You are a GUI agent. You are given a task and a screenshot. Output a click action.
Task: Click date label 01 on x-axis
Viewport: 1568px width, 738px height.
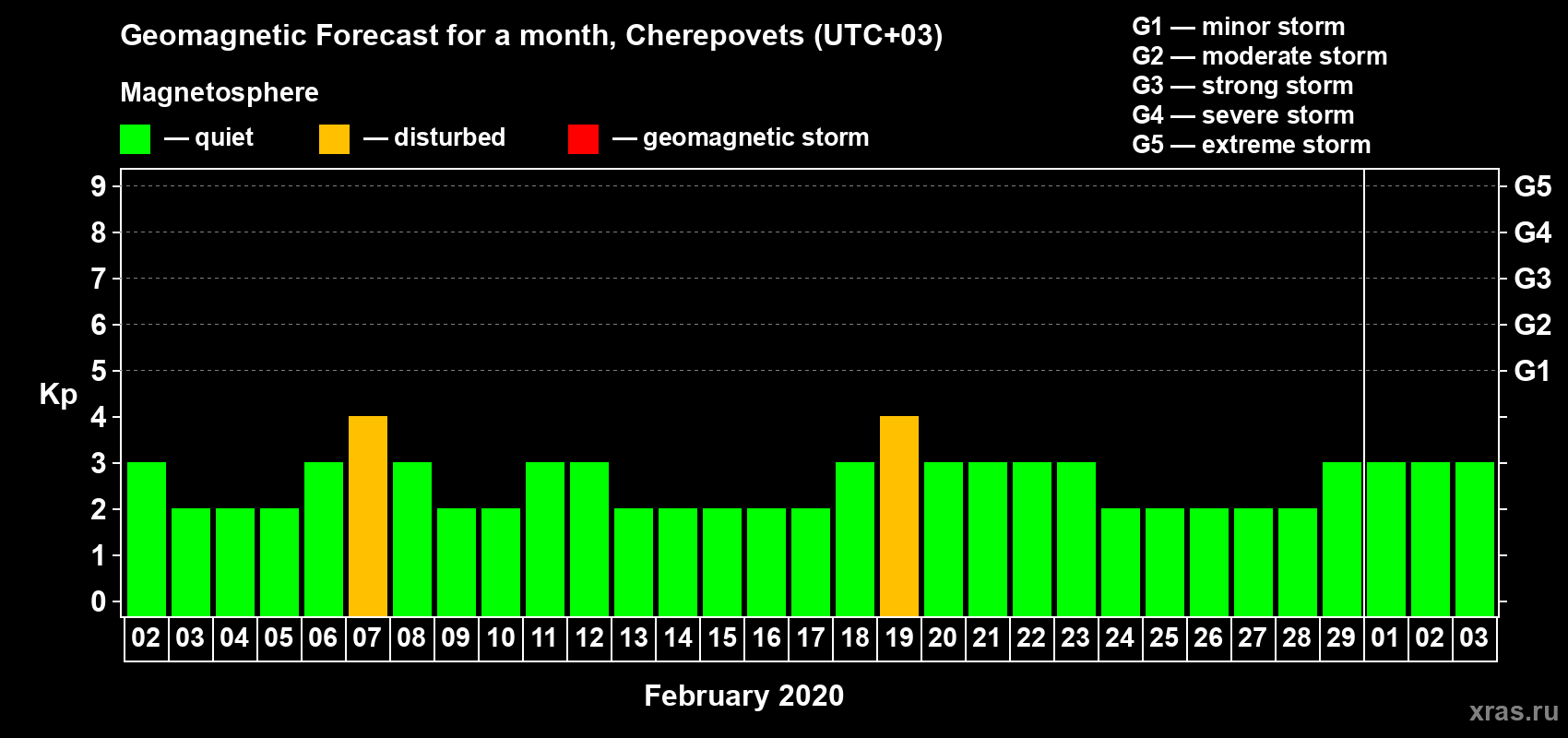click(x=1385, y=637)
